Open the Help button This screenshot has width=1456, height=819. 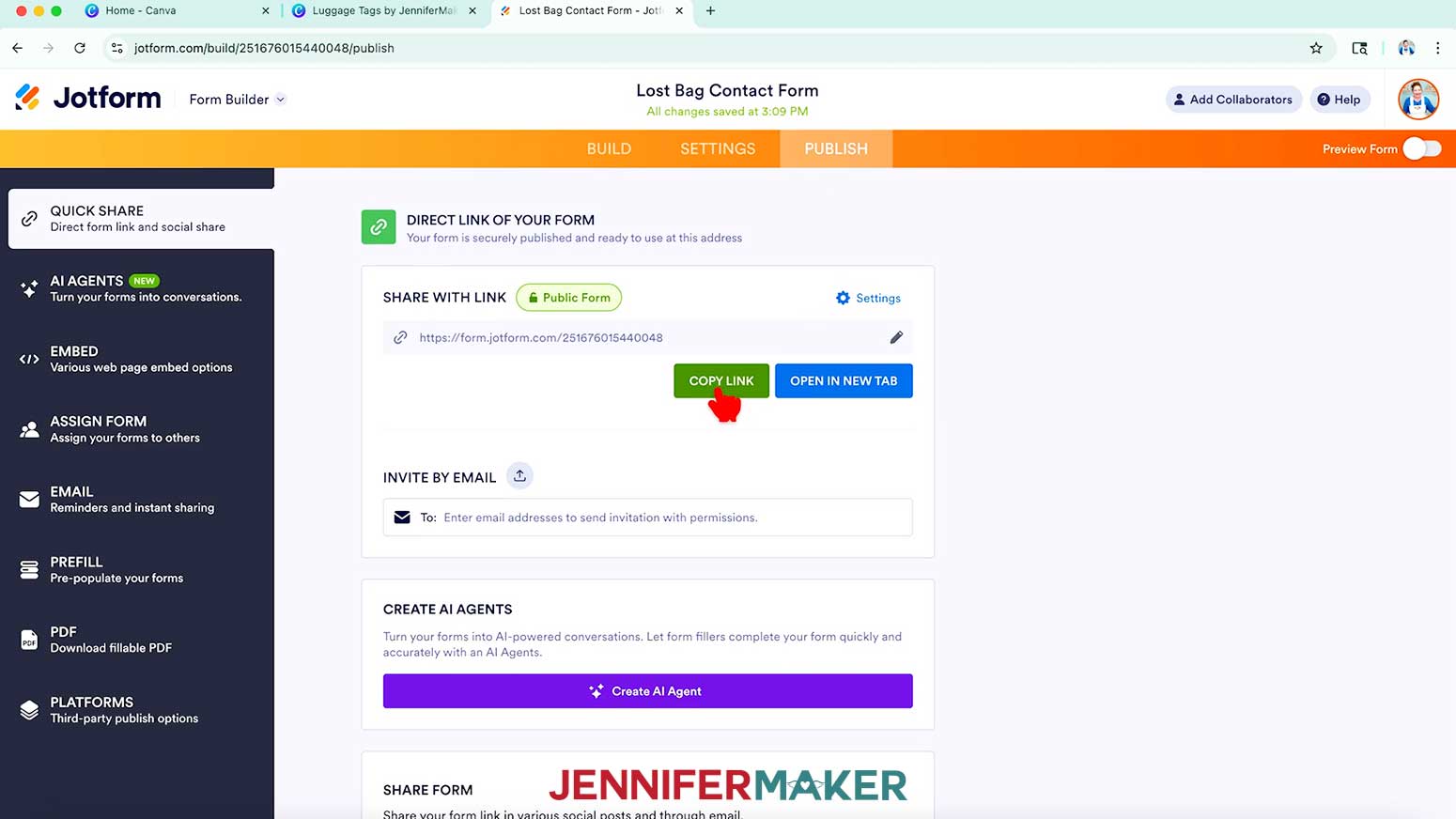(x=1339, y=100)
